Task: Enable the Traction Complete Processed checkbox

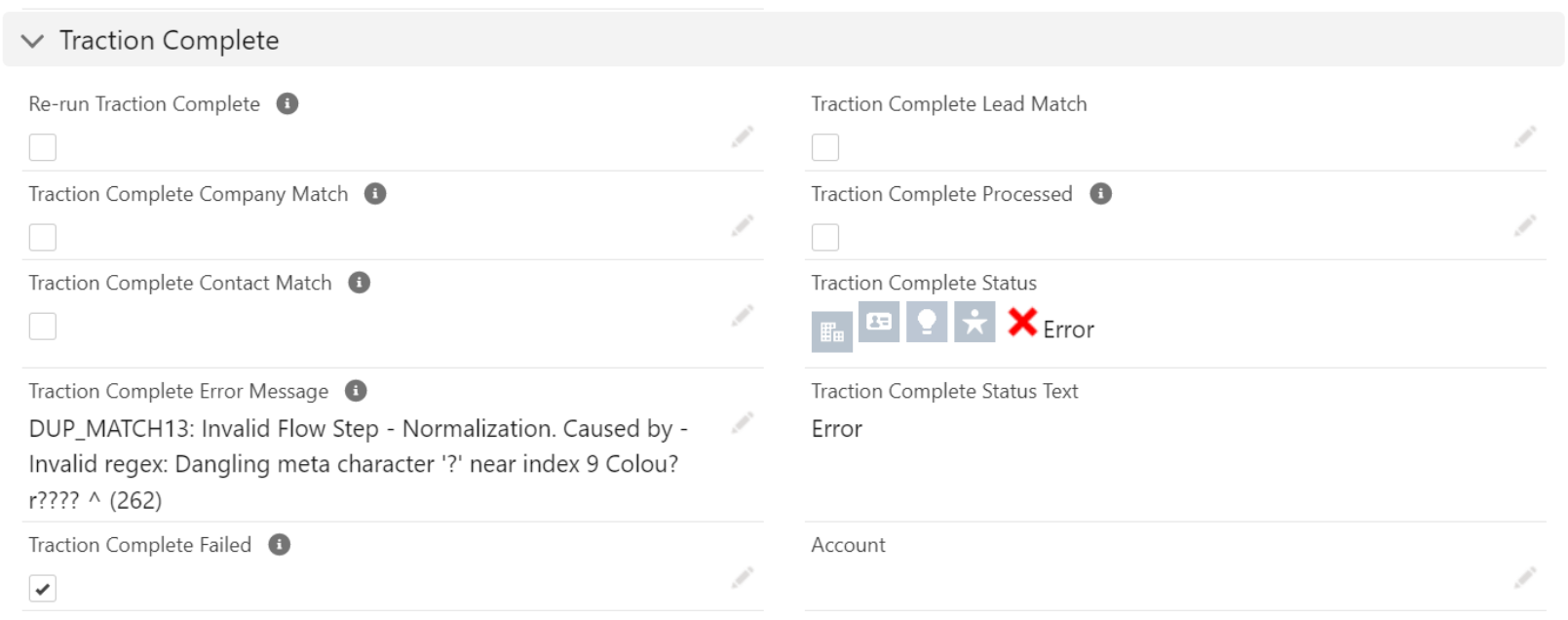Action: [x=825, y=236]
